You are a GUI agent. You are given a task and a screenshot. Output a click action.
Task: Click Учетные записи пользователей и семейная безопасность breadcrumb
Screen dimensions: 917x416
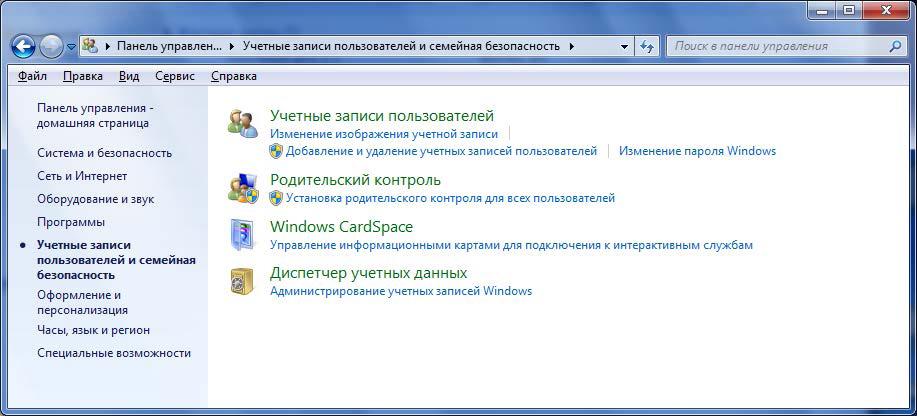pos(401,46)
